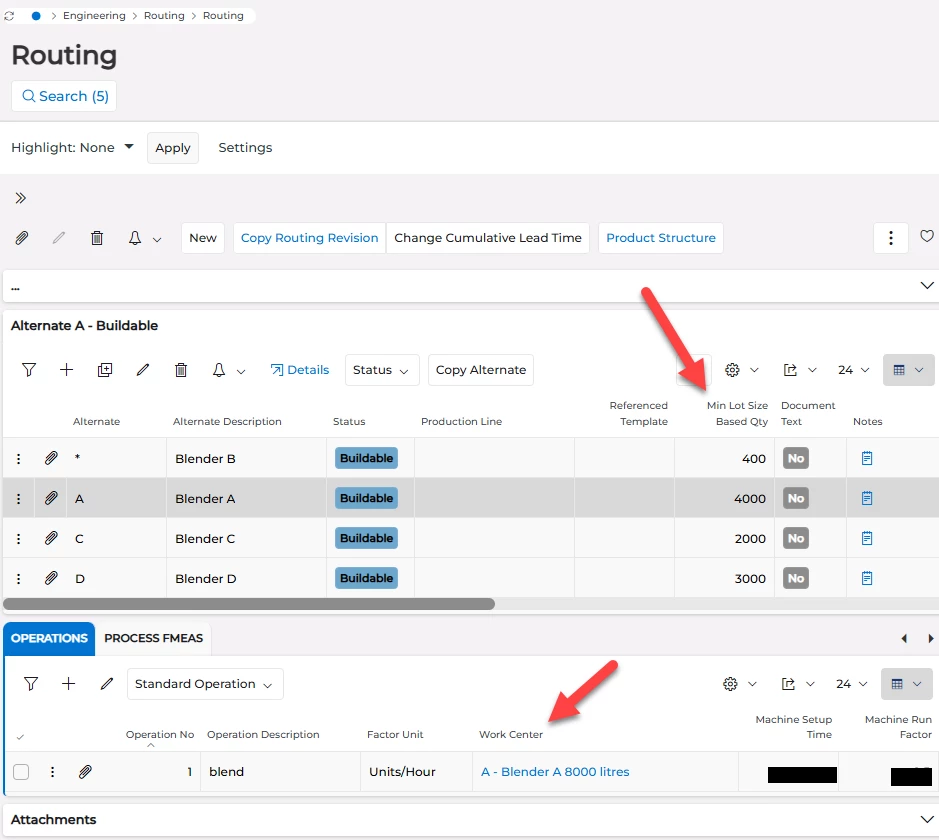Expand the side panel with double chevron
Screen dimensions: 939x840
click(20, 198)
